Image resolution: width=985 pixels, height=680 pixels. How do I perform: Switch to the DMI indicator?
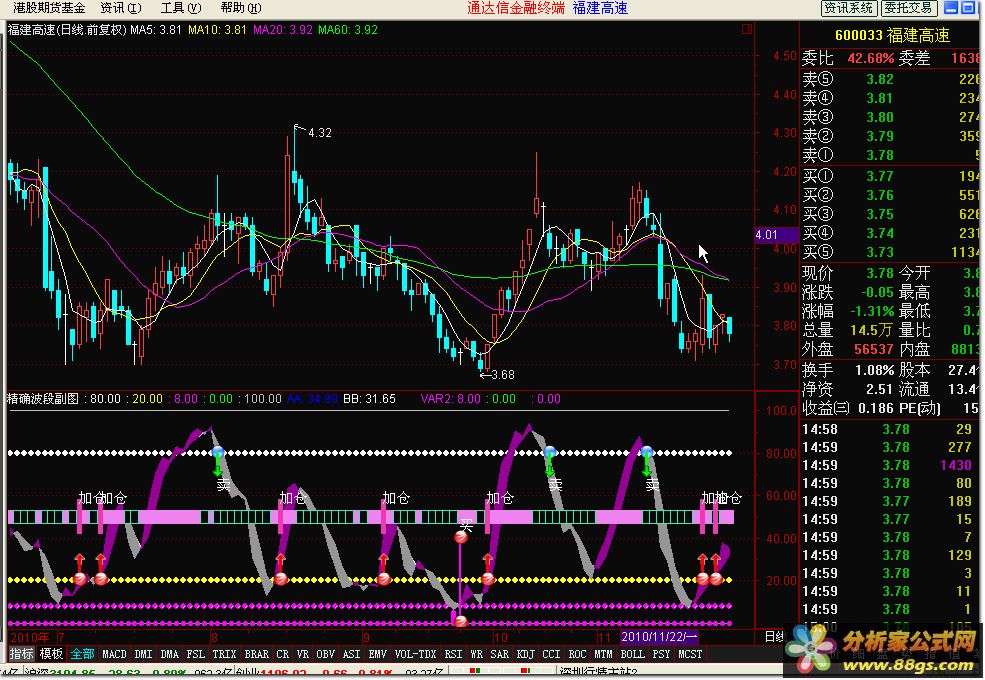144,654
